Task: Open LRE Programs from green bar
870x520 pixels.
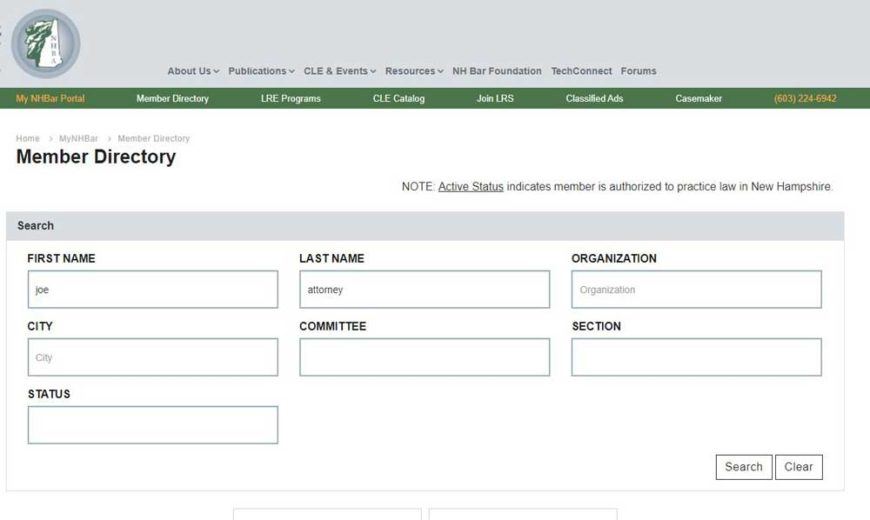Action: click(x=290, y=99)
